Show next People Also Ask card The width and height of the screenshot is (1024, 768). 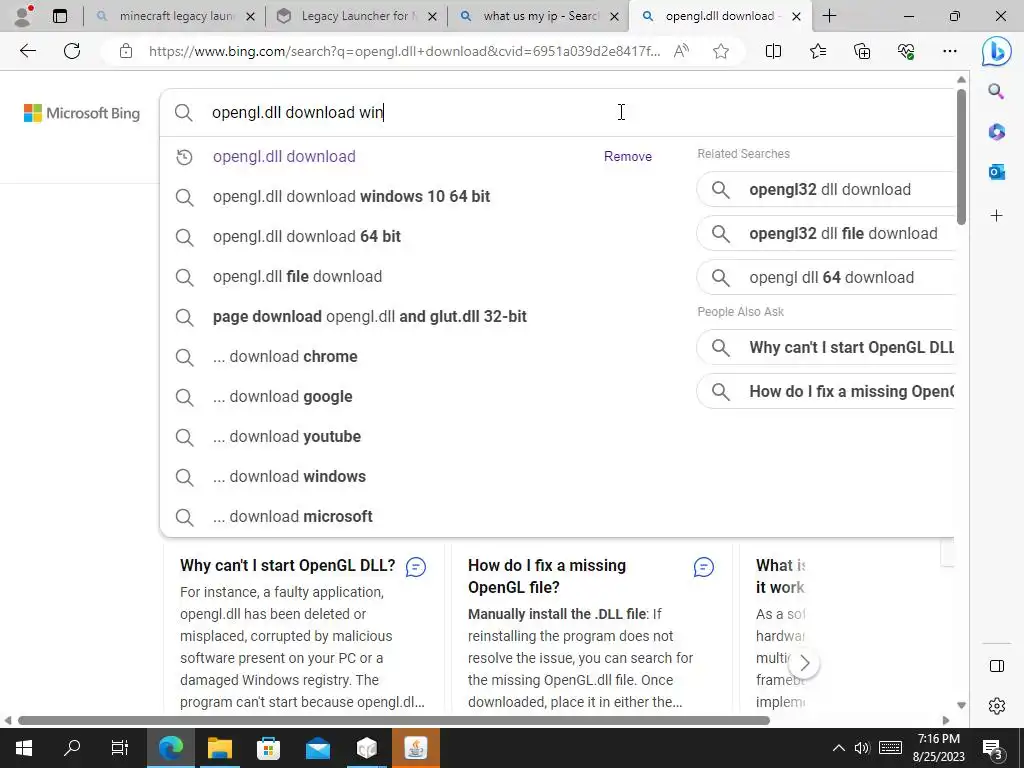[x=805, y=664]
